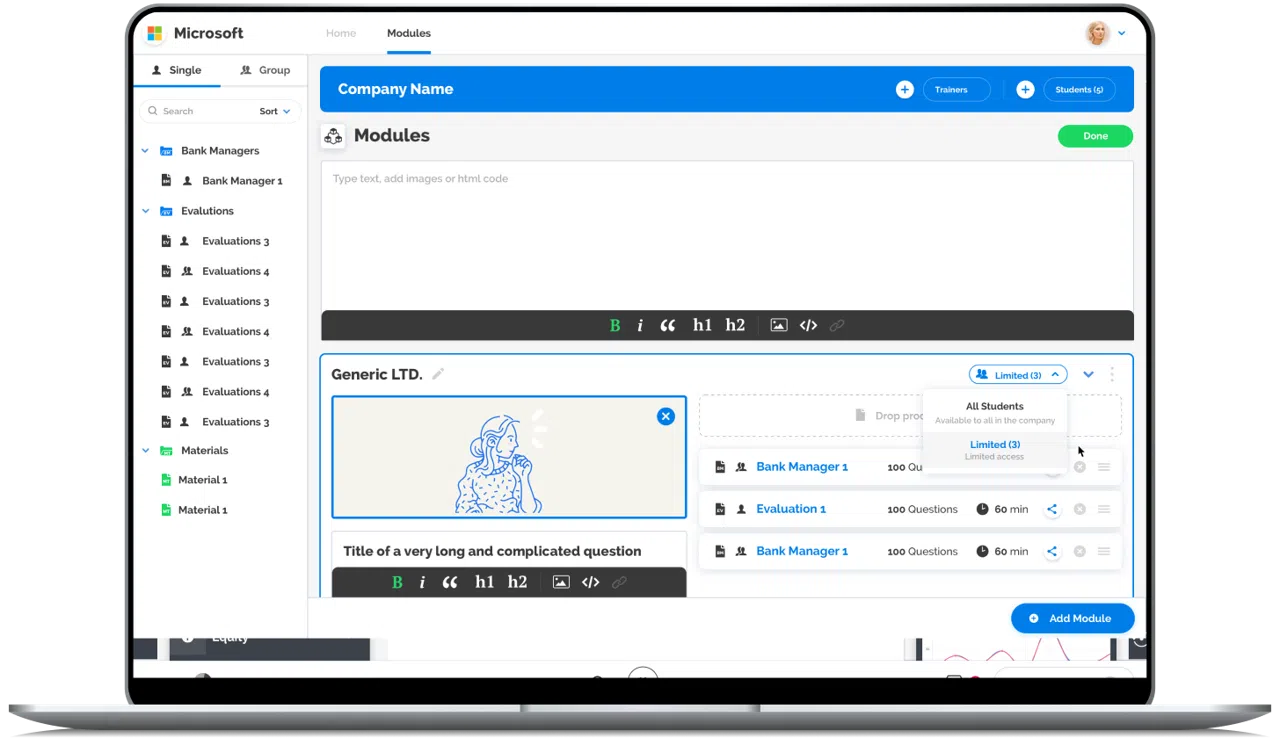1280x738 pixels.
Task: Click the Generic LTD. module title
Action: pos(377,374)
